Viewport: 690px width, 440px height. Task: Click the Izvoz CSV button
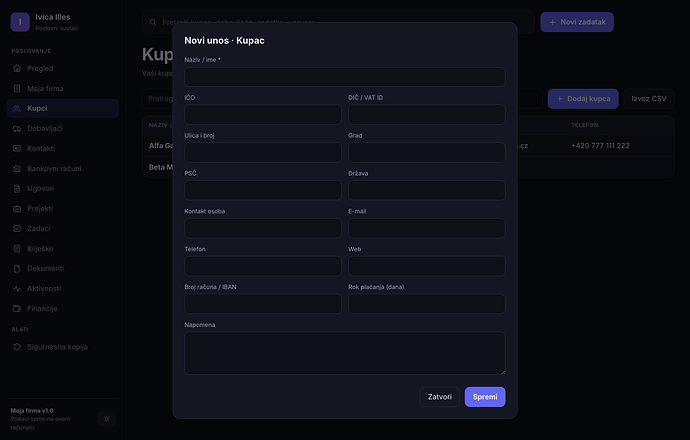pos(649,99)
